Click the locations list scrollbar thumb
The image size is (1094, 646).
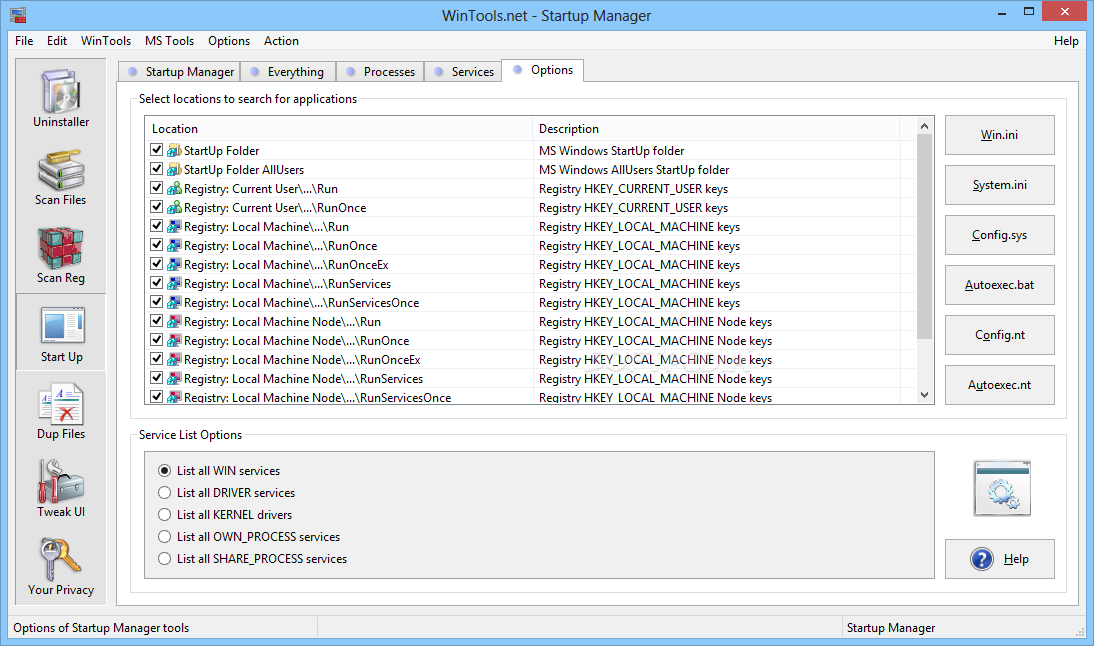pyautogui.click(x=924, y=236)
